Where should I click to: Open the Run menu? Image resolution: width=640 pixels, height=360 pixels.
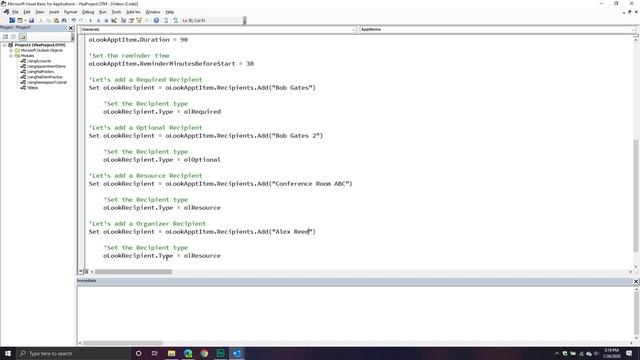click(103, 12)
